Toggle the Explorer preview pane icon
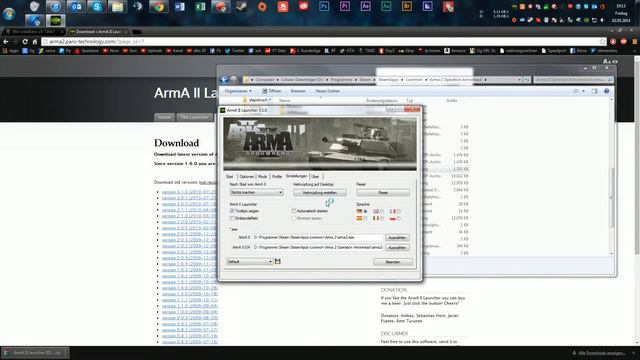The image size is (640, 360). 594,91
